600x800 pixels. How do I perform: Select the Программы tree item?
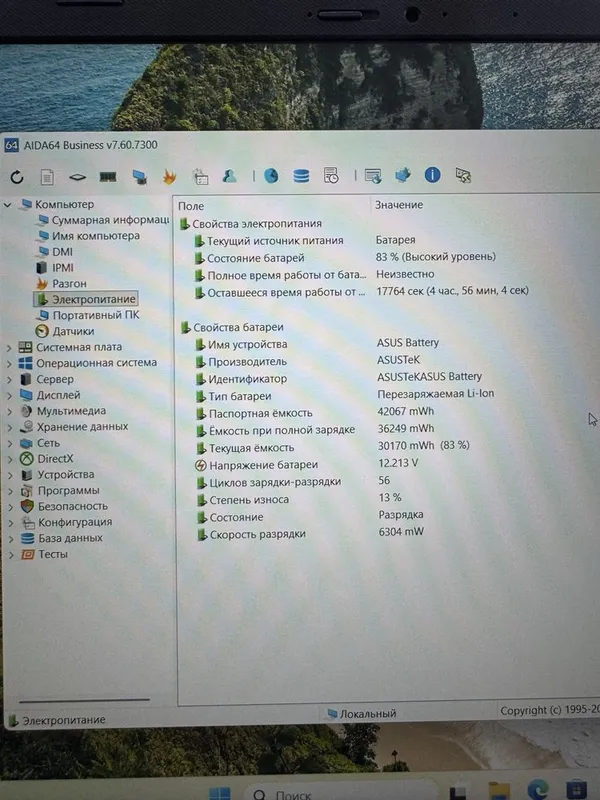[60, 490]
